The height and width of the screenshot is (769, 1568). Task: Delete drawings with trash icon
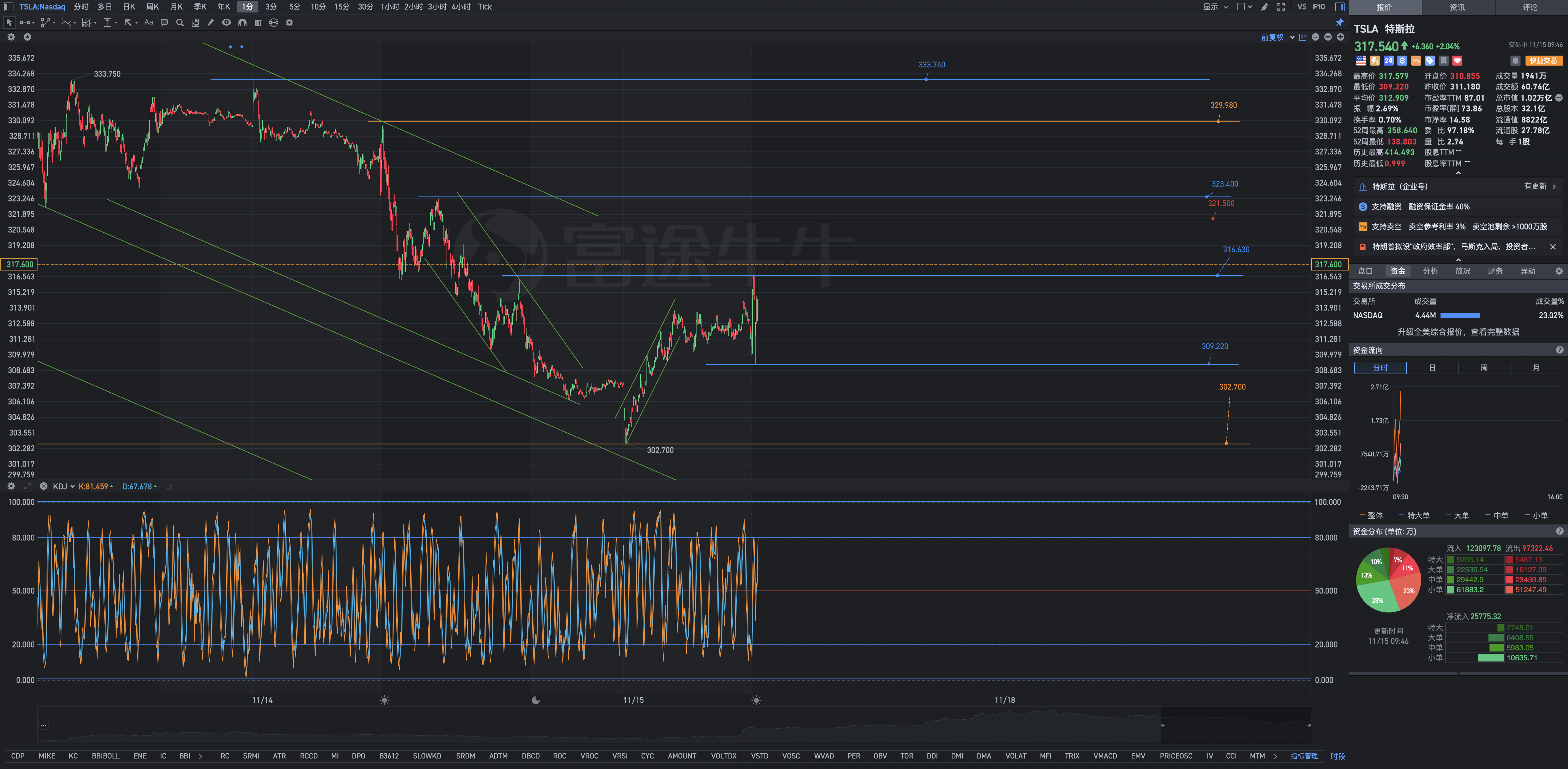pyautogui.click(x=258, y=22)
